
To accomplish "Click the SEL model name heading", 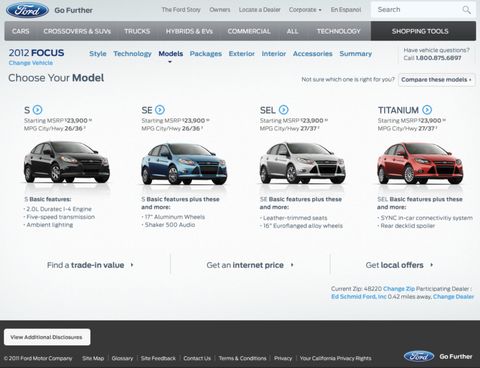I will tap(268, 110).
